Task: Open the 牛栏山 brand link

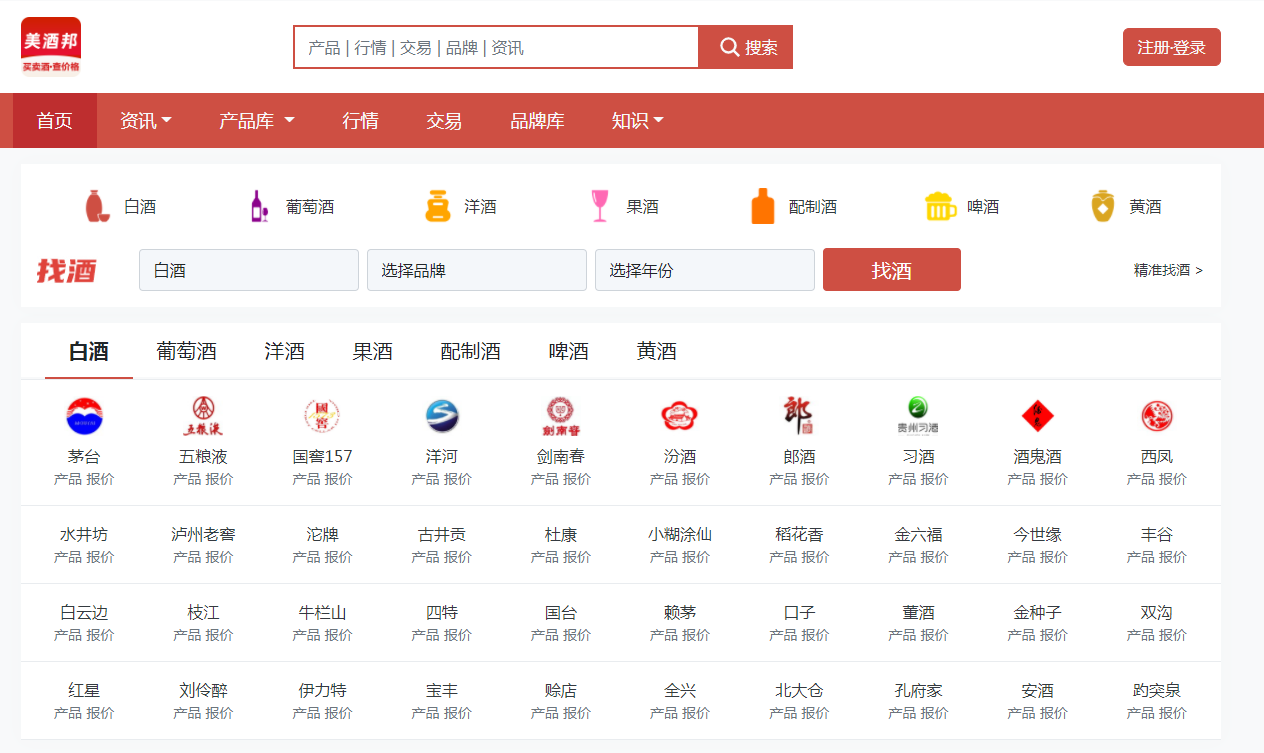Action: 322,613
